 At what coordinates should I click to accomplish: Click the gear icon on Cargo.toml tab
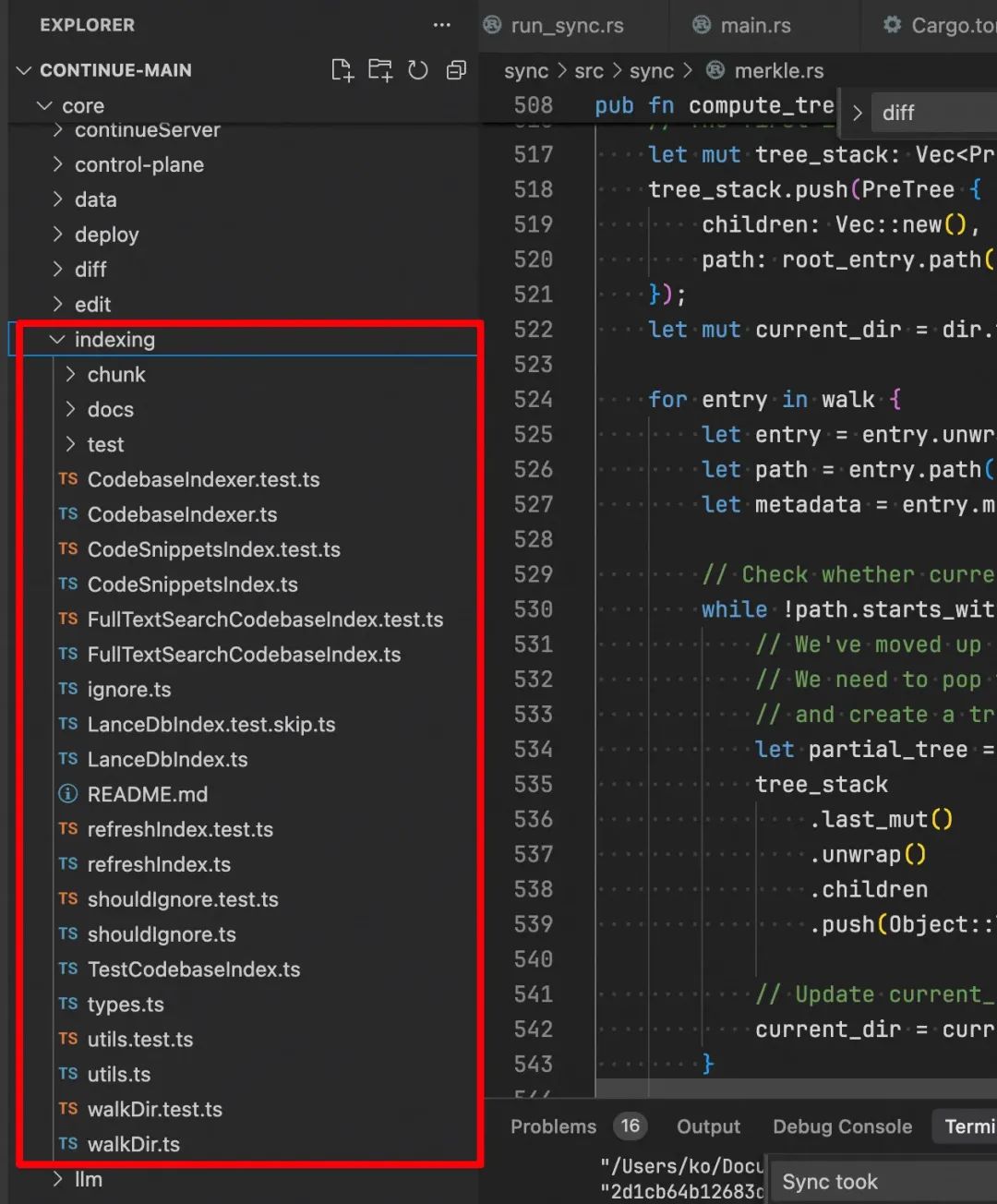pyautogui.click(x=892, y=25)
